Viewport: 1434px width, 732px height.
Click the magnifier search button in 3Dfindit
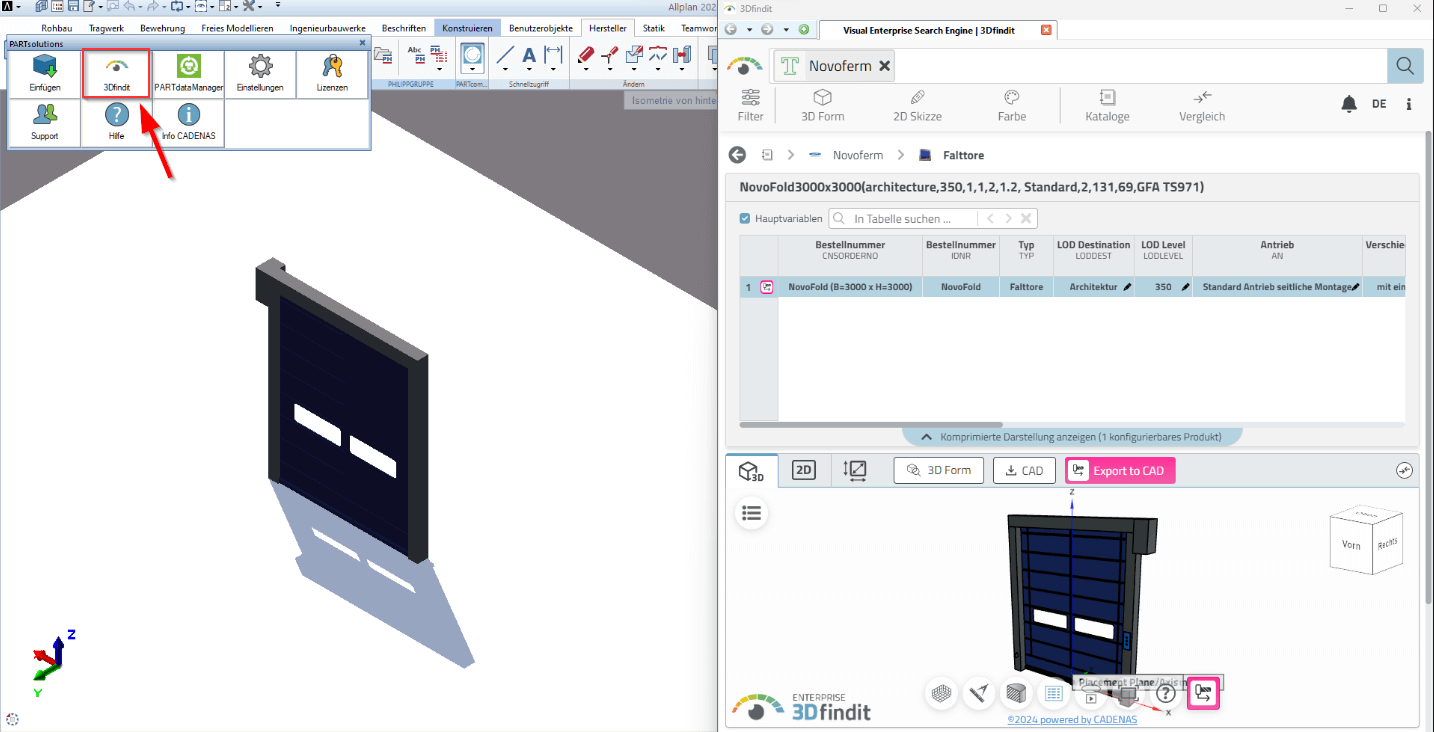1405,66
